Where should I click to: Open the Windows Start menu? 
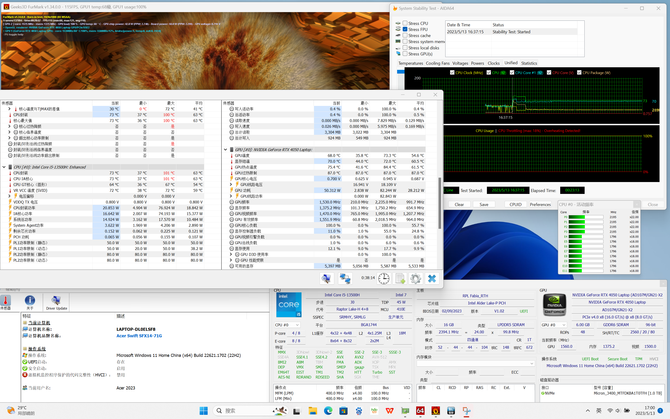(204, 410)
